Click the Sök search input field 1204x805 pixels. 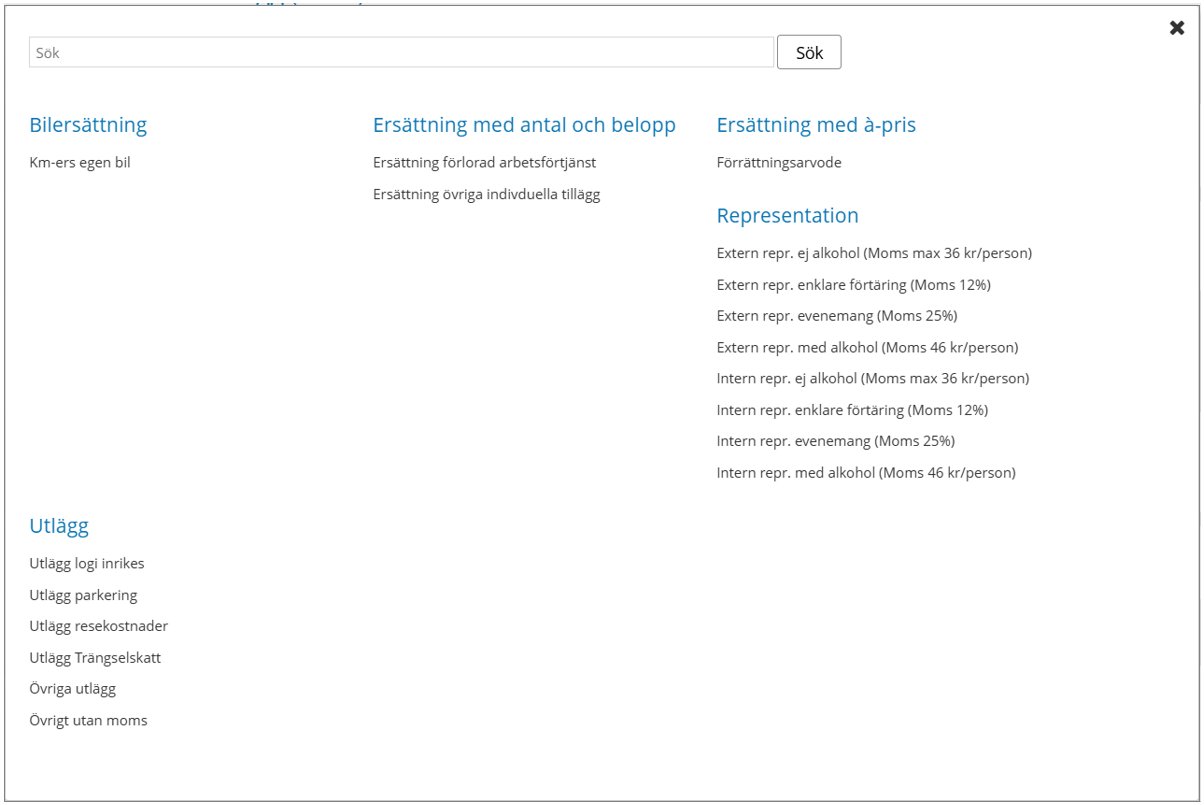click(400, 53)
